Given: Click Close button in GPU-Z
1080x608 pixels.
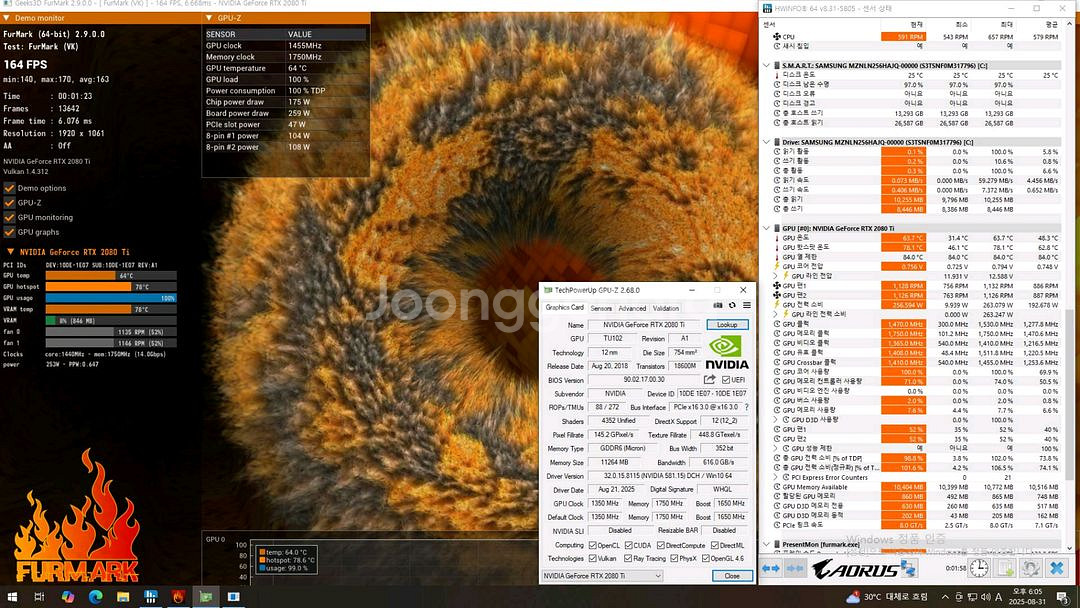Looking at the screenshot, I should (x=731, y=576).
